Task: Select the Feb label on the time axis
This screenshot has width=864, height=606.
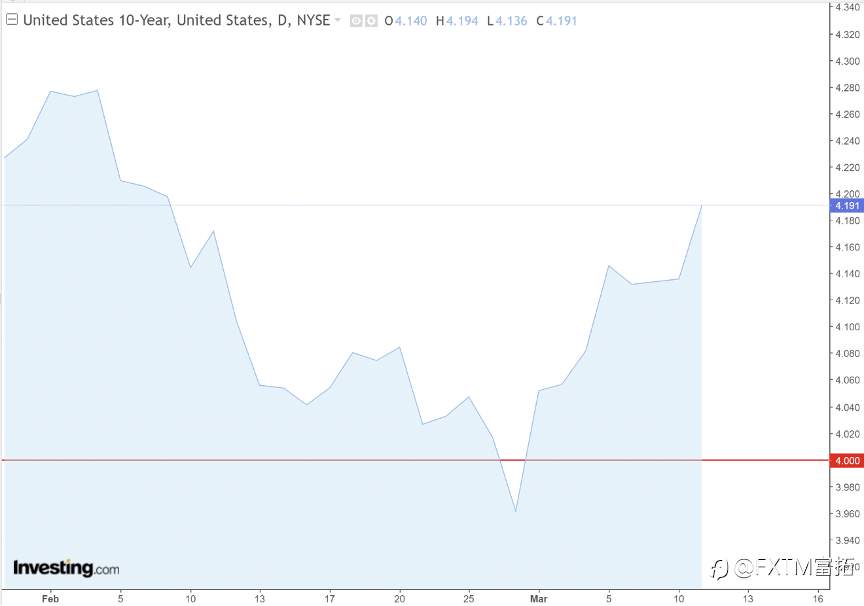Action: pyautogui.click(x=50, y=599)
